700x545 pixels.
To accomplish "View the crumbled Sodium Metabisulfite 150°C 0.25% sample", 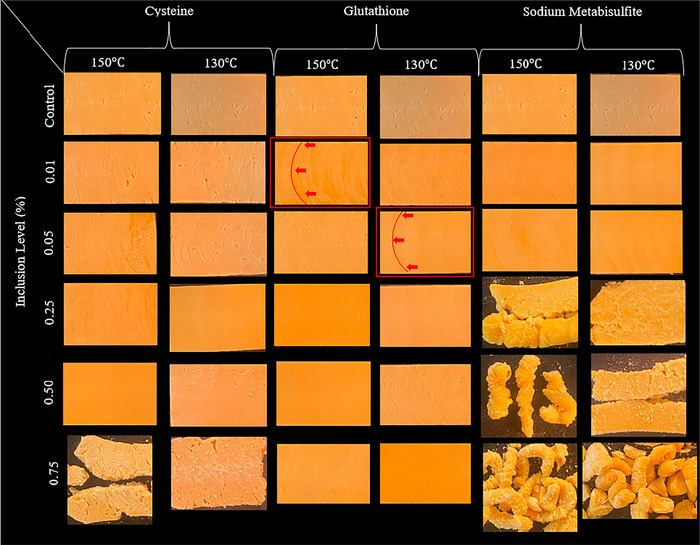I will coord(530,312).
